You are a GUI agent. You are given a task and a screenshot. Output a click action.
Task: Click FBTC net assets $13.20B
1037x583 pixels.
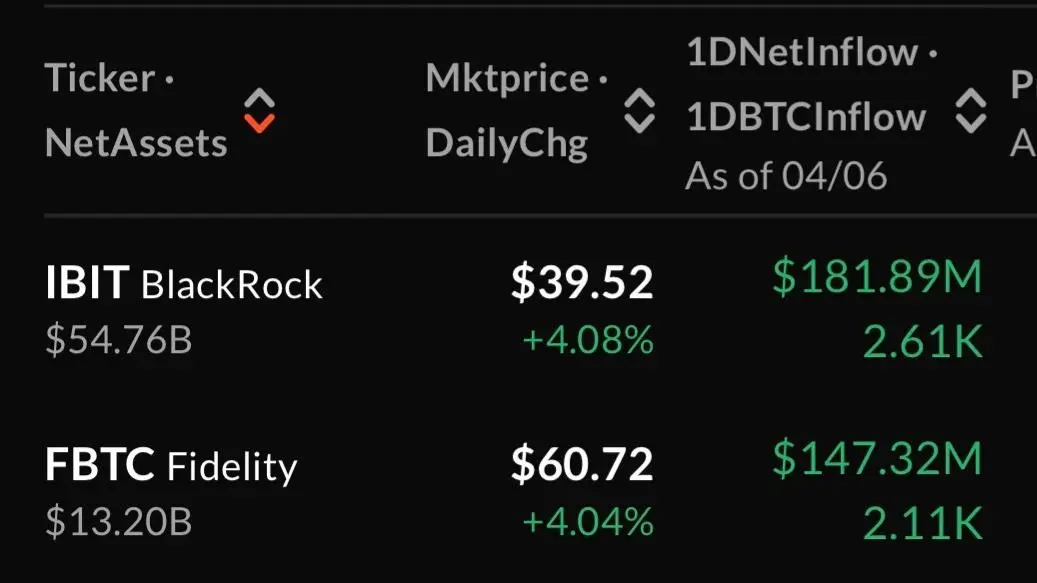pyautogui.click(x=118, y=522)
